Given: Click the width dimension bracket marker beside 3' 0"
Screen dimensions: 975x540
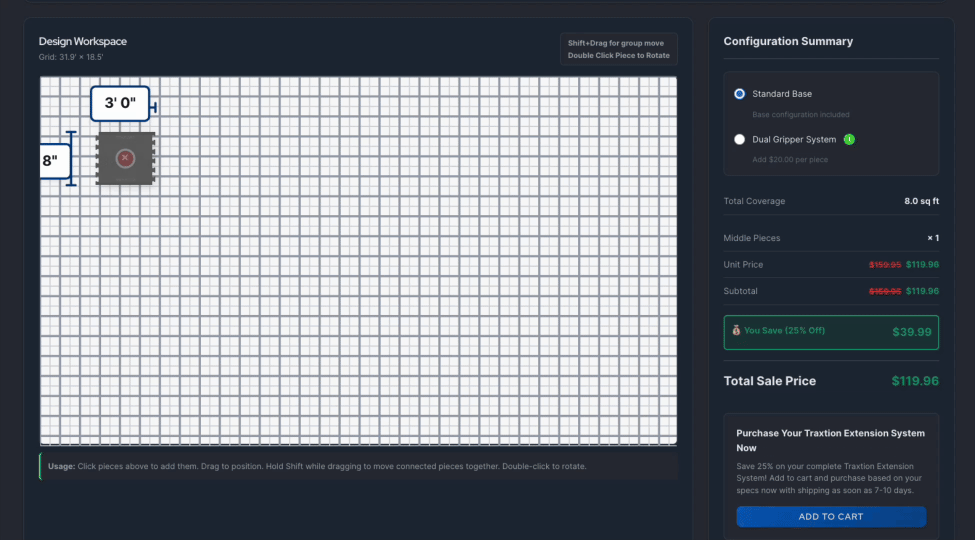Looking at the screenshot, I should (153, 105).
